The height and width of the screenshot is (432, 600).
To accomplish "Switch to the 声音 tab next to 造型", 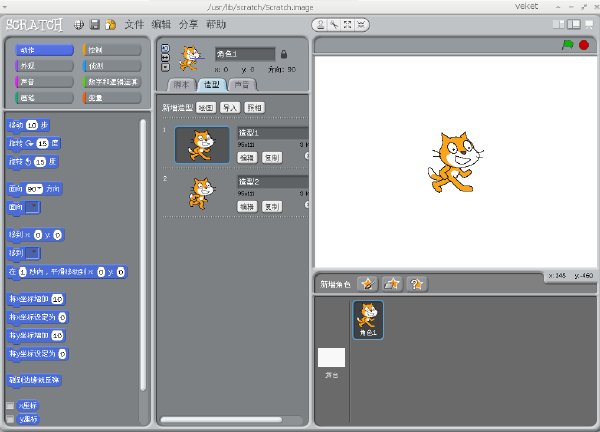I will [242, 85].
